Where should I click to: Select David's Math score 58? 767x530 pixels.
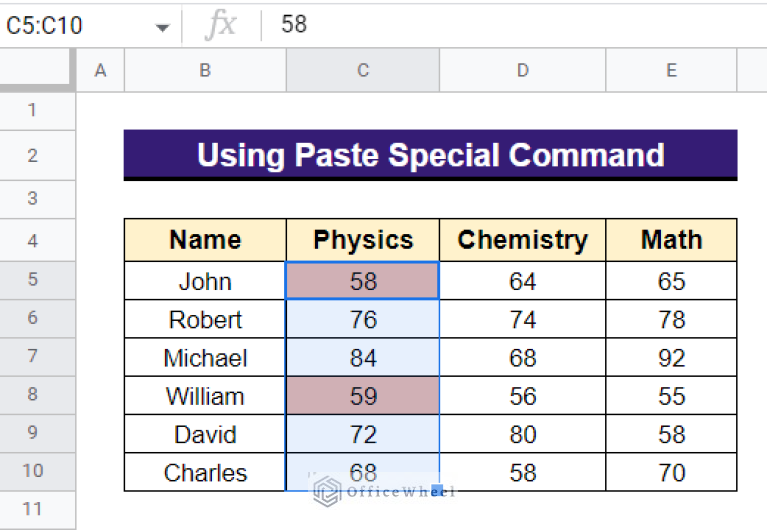tap(671, 434)
